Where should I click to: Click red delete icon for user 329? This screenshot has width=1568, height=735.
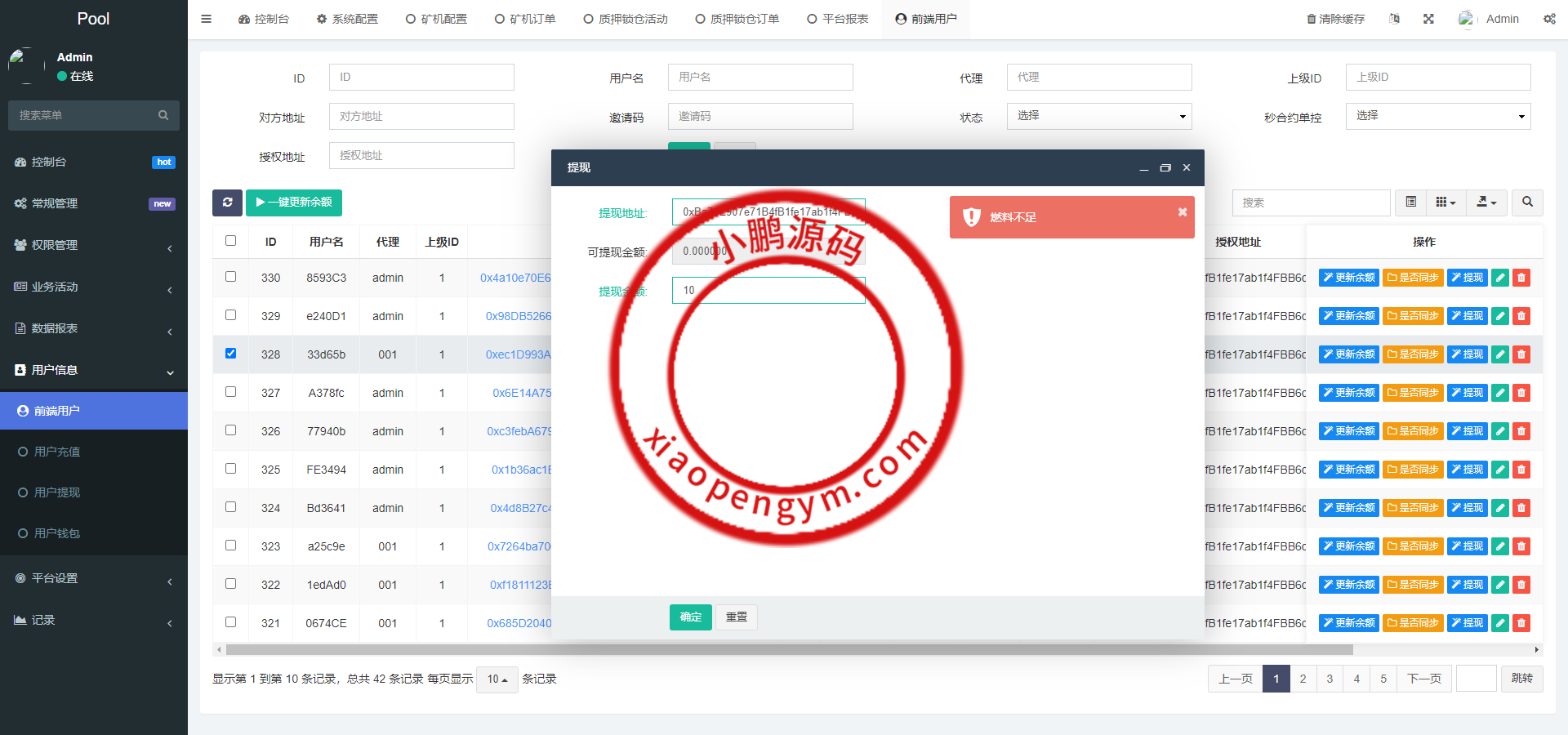1521,316
